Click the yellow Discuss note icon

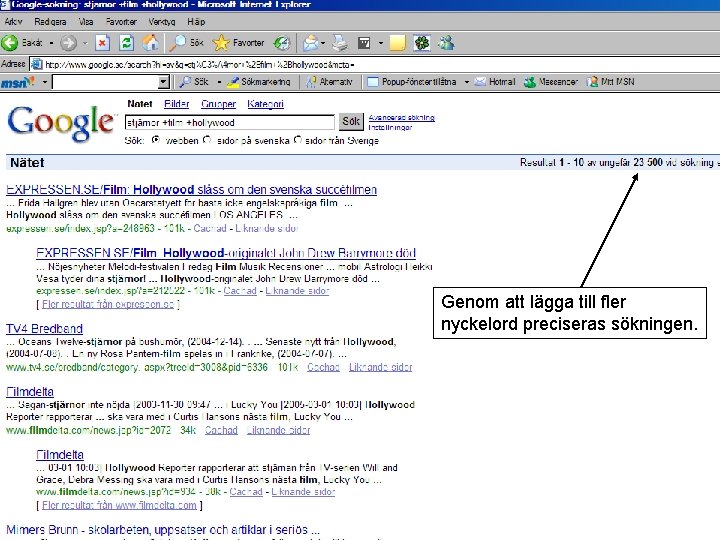pos(398,43)
